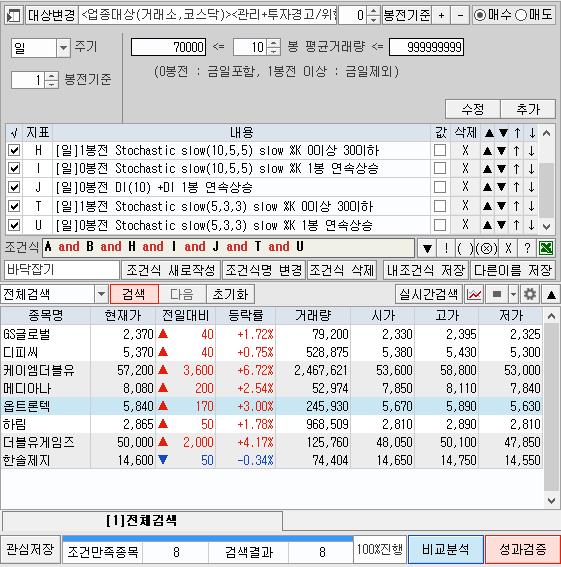Delete condition J with its X
The height and width of the screenshot is (567, 561).
coord(465,187)
